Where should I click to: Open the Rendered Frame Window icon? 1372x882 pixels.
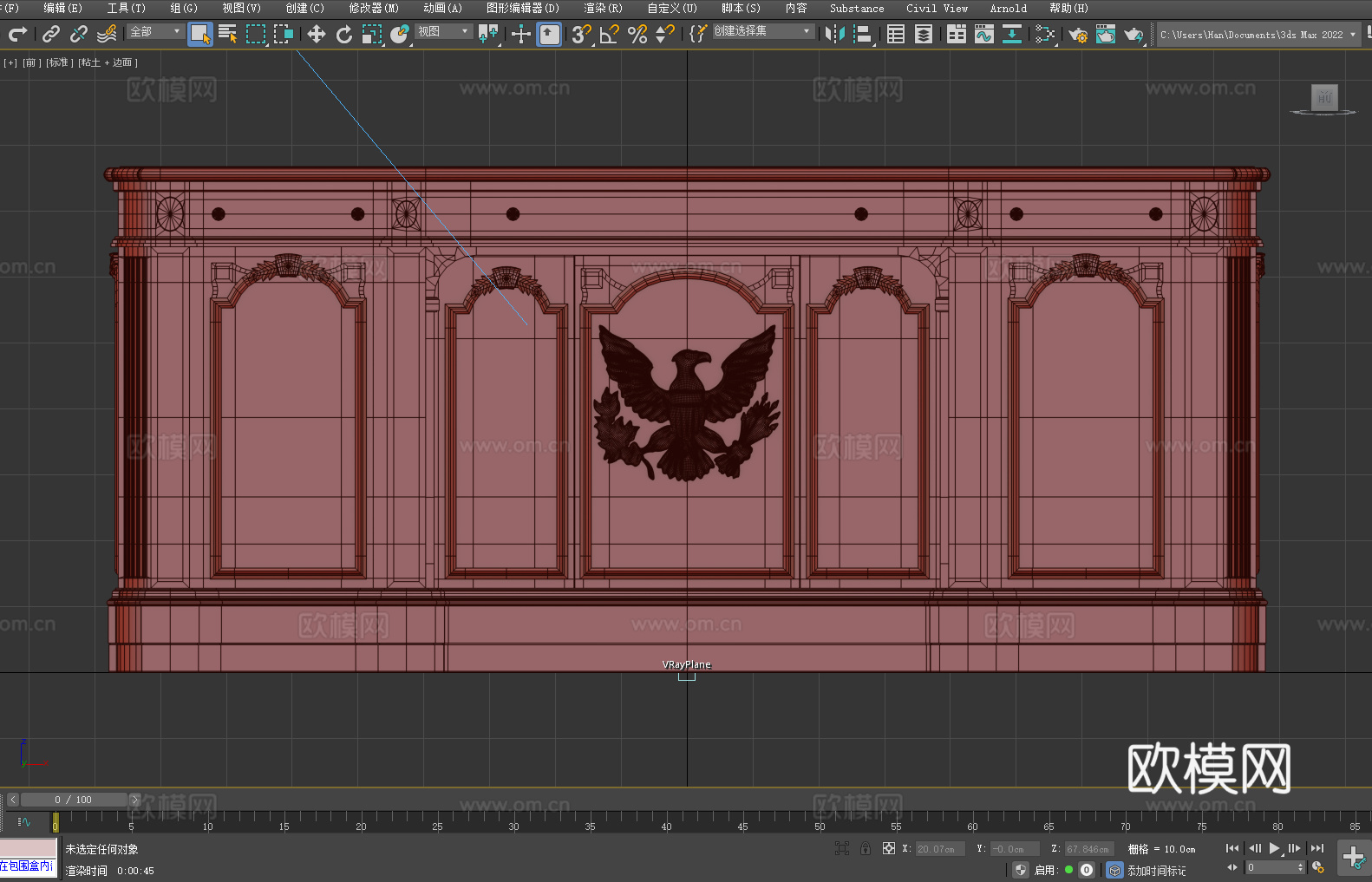point(1106,34)
